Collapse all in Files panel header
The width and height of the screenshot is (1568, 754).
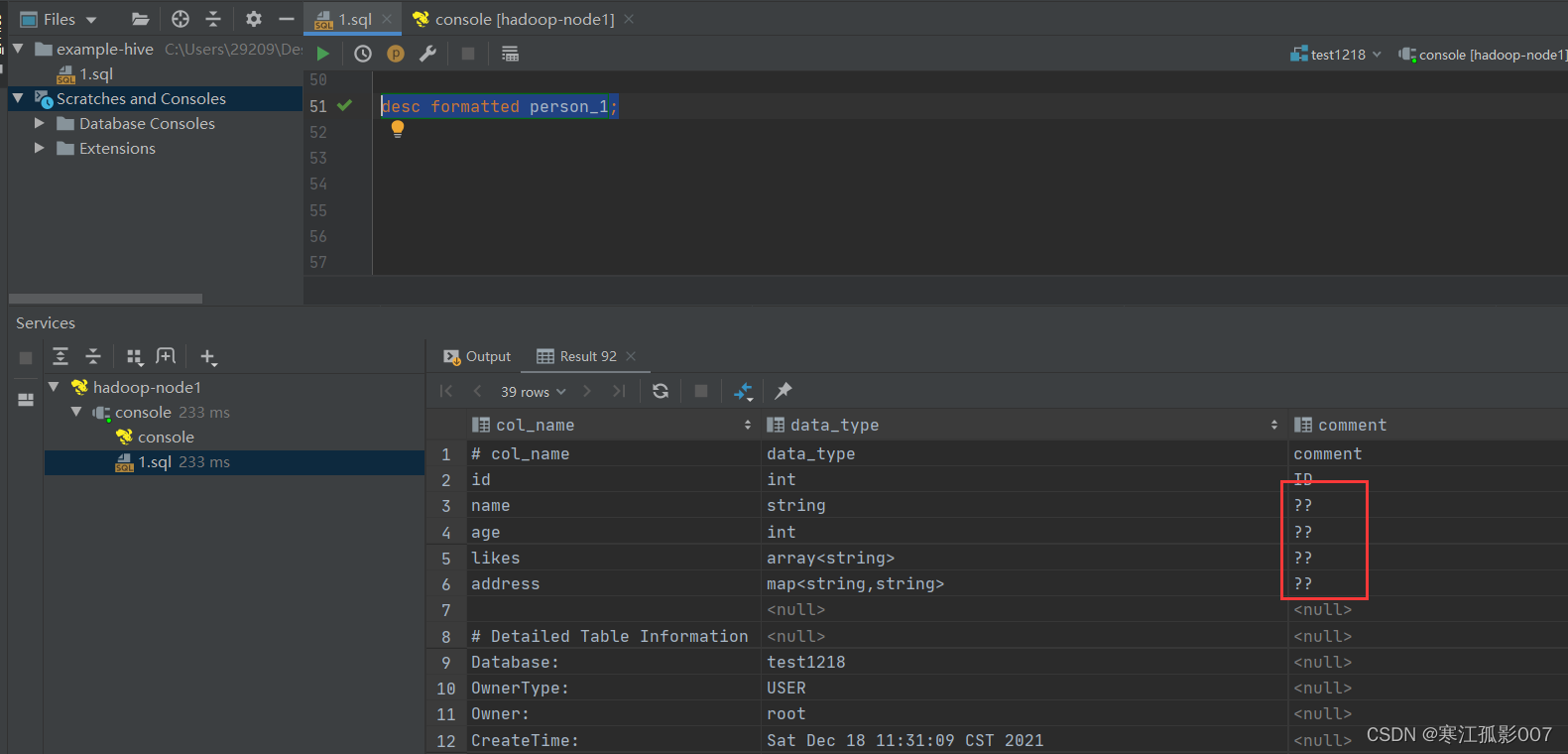coord(213,19)
